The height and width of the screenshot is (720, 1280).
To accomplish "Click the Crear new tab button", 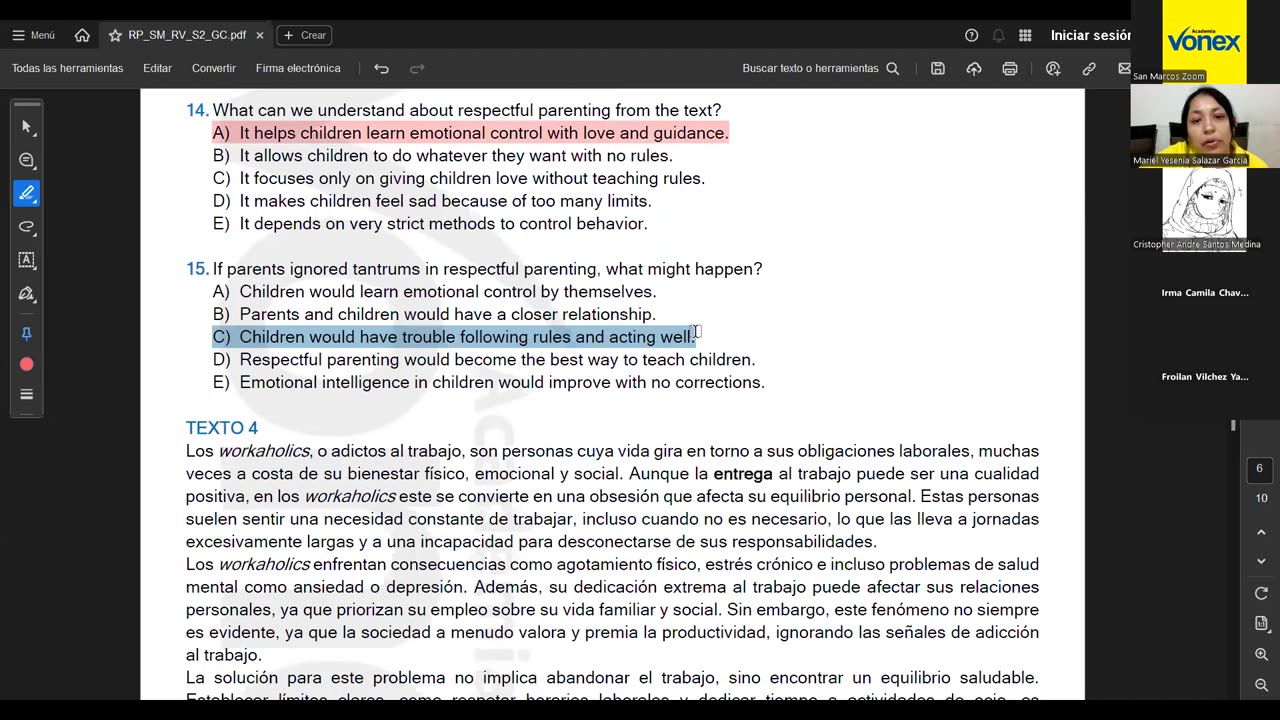I will click(305, 35).
